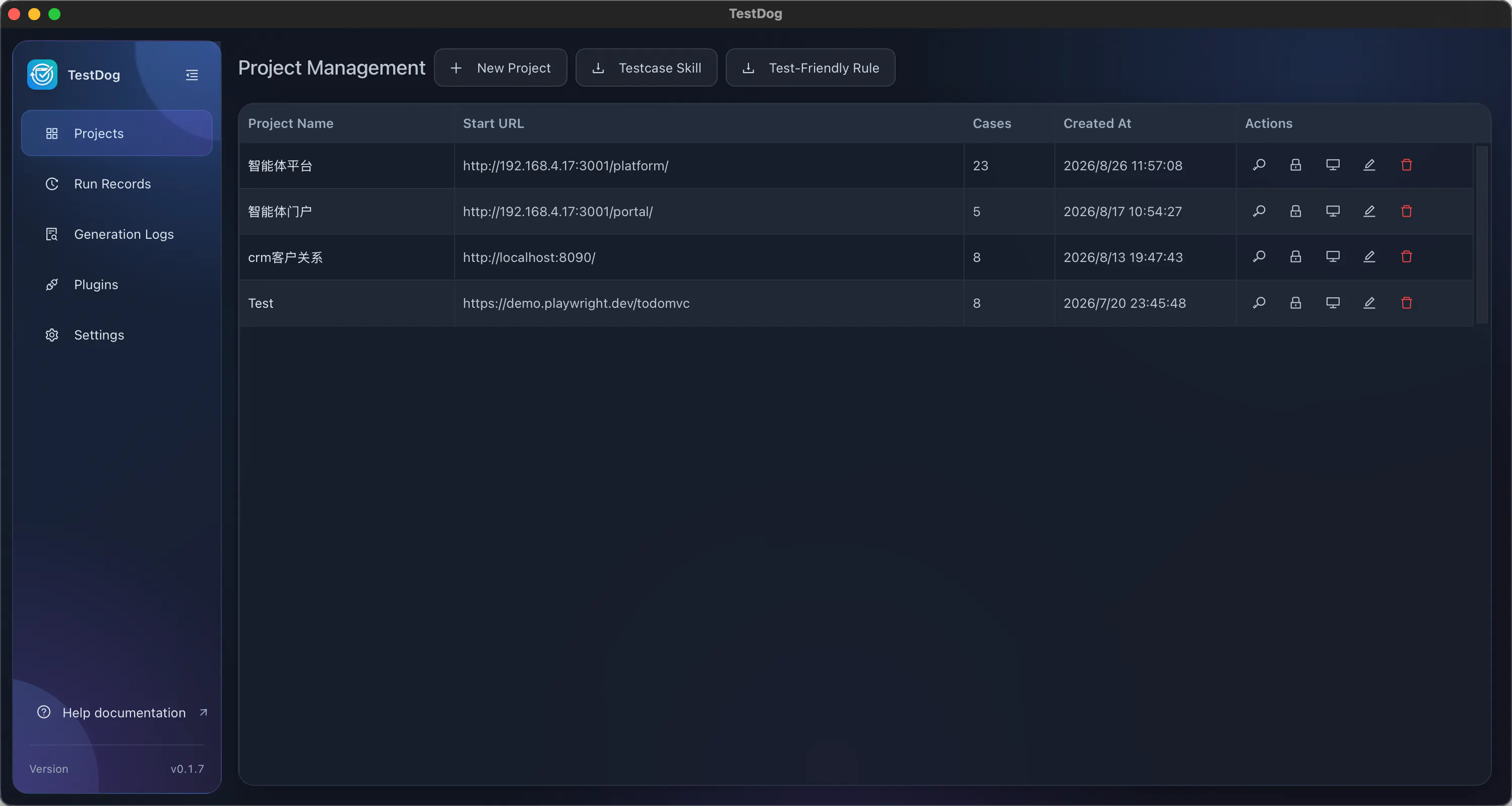Collapse the sidebar with the menu icon

pyautogui.click(x=192, y=75)
